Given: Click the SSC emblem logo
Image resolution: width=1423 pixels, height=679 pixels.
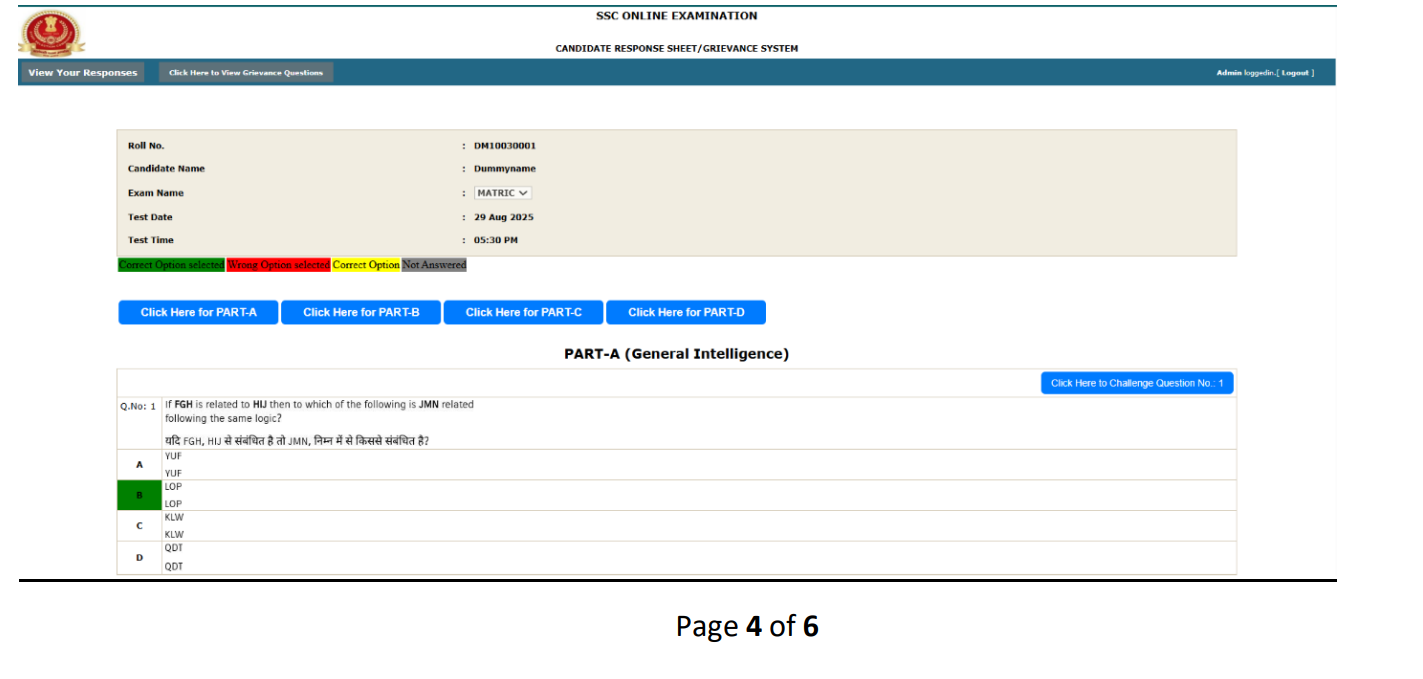Looking at the screenshot, I should tap(51, 34).
